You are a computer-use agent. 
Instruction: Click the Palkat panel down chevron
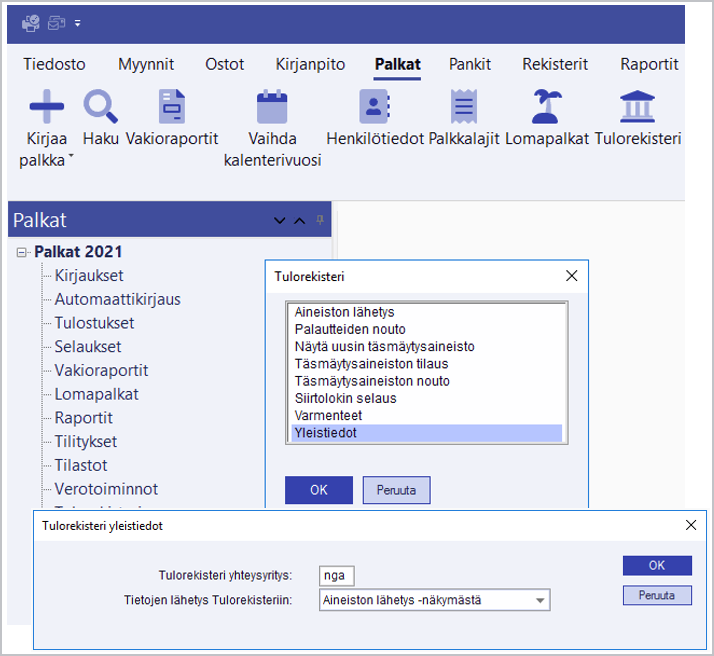(x=280, y=221)
